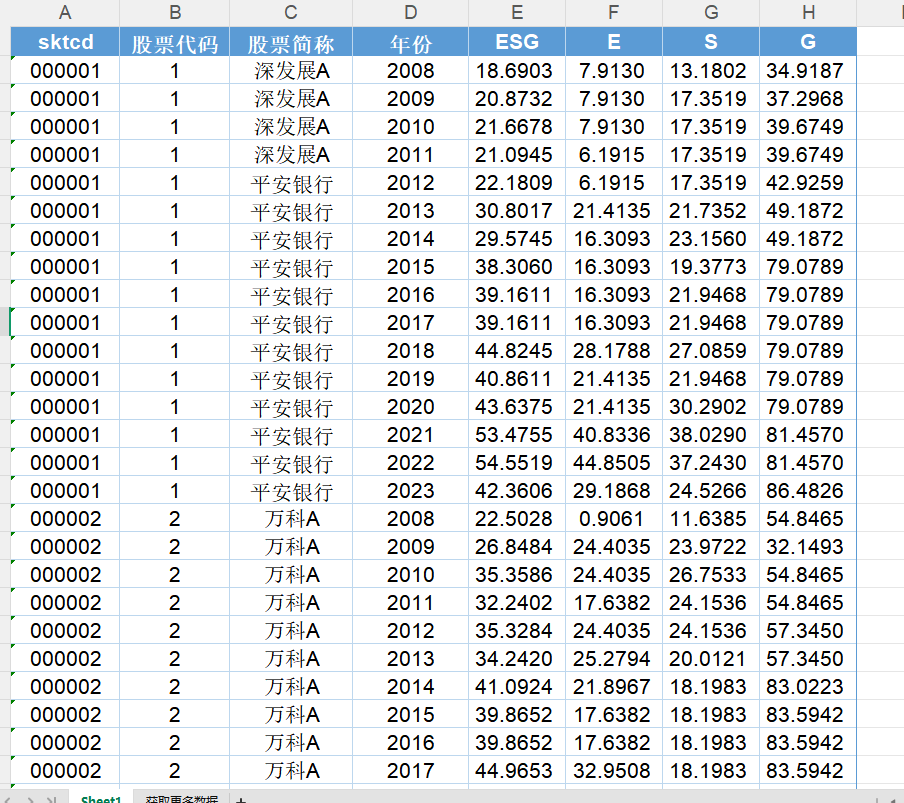Click year 2023 in the 平安银行 row
The height and width of the screenshot is (803, 904).
click(x=410, y=491)
